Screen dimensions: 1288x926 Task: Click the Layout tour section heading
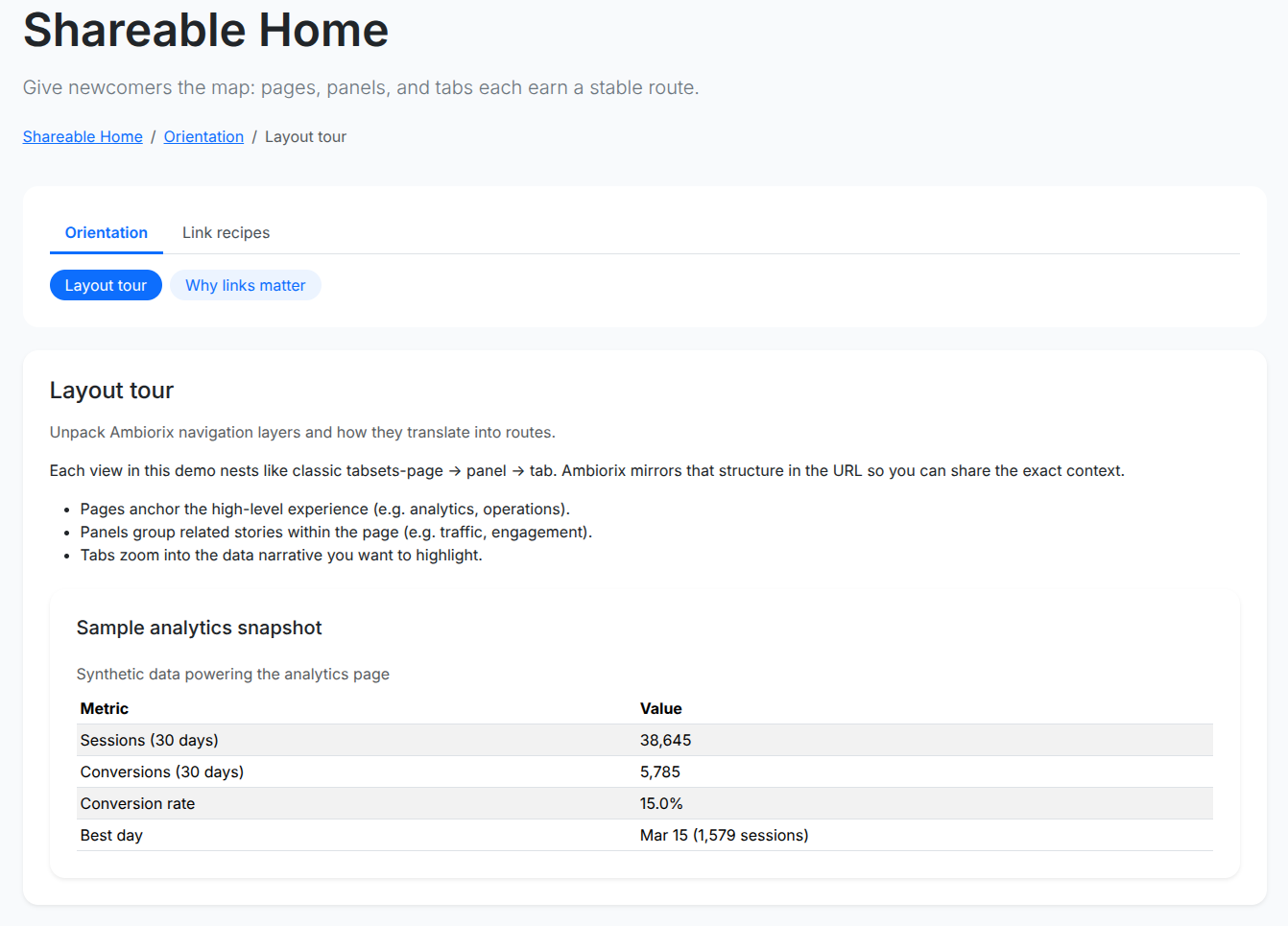point(111,391)
